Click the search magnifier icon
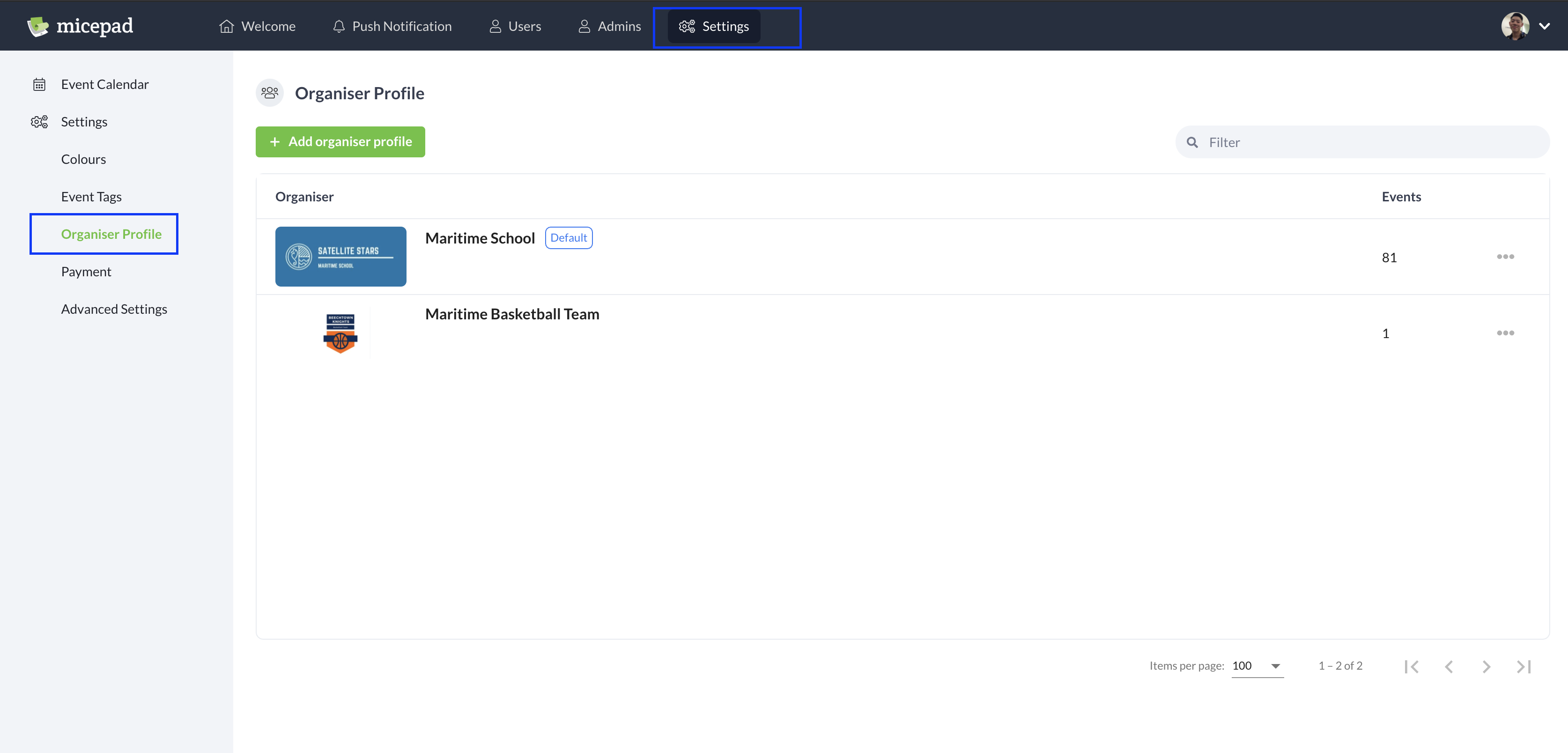The image size is (1568, 753). [1192, 142]
